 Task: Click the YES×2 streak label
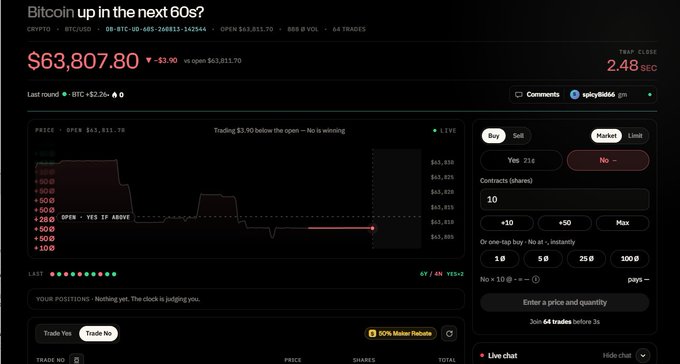(x=455, y=274)
